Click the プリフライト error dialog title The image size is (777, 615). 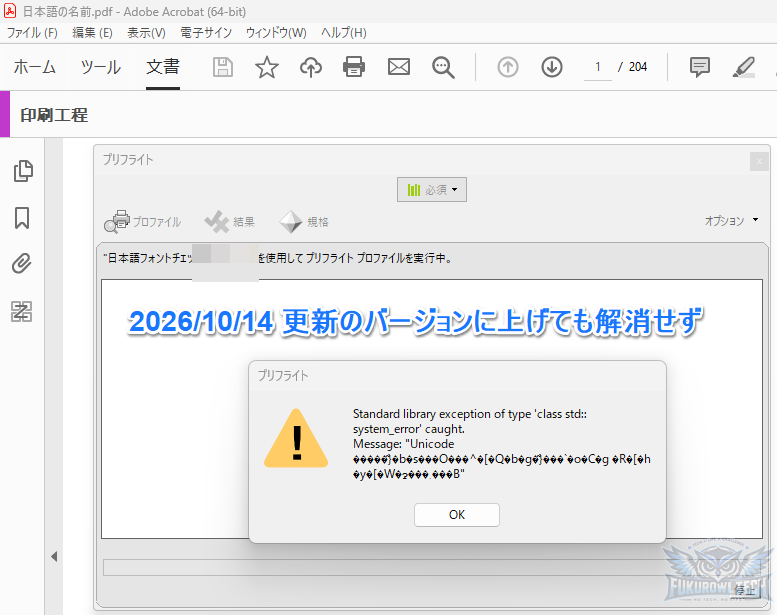point(283,376)
